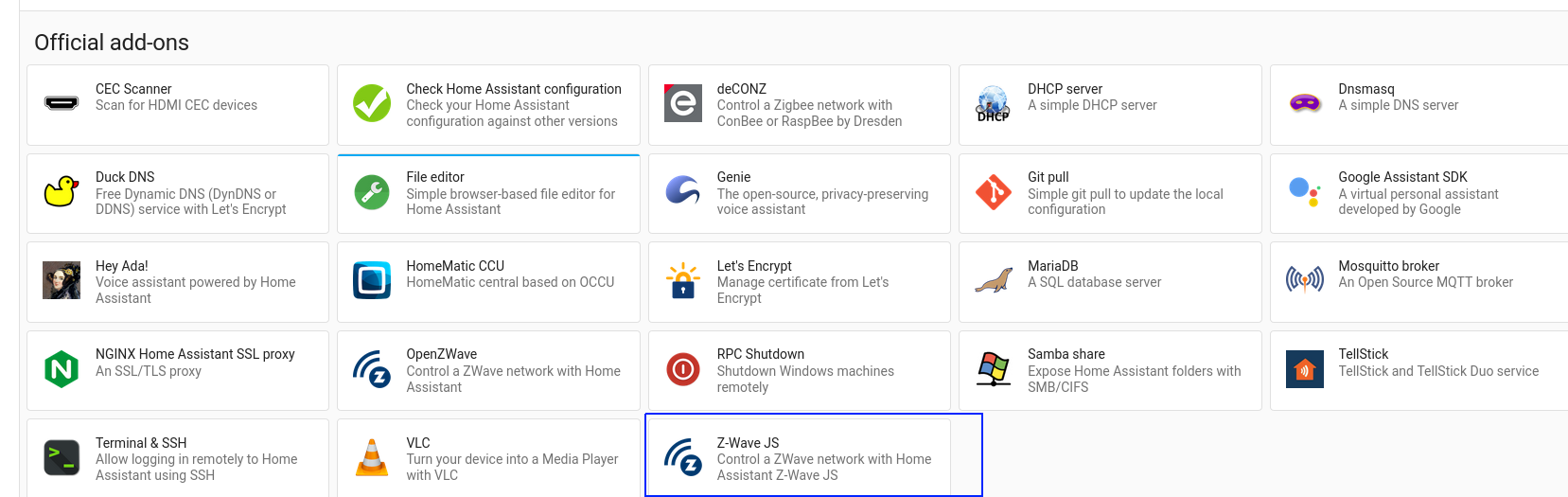Click the Terminal & SSH title text
1568x497 pixels.
141,443
